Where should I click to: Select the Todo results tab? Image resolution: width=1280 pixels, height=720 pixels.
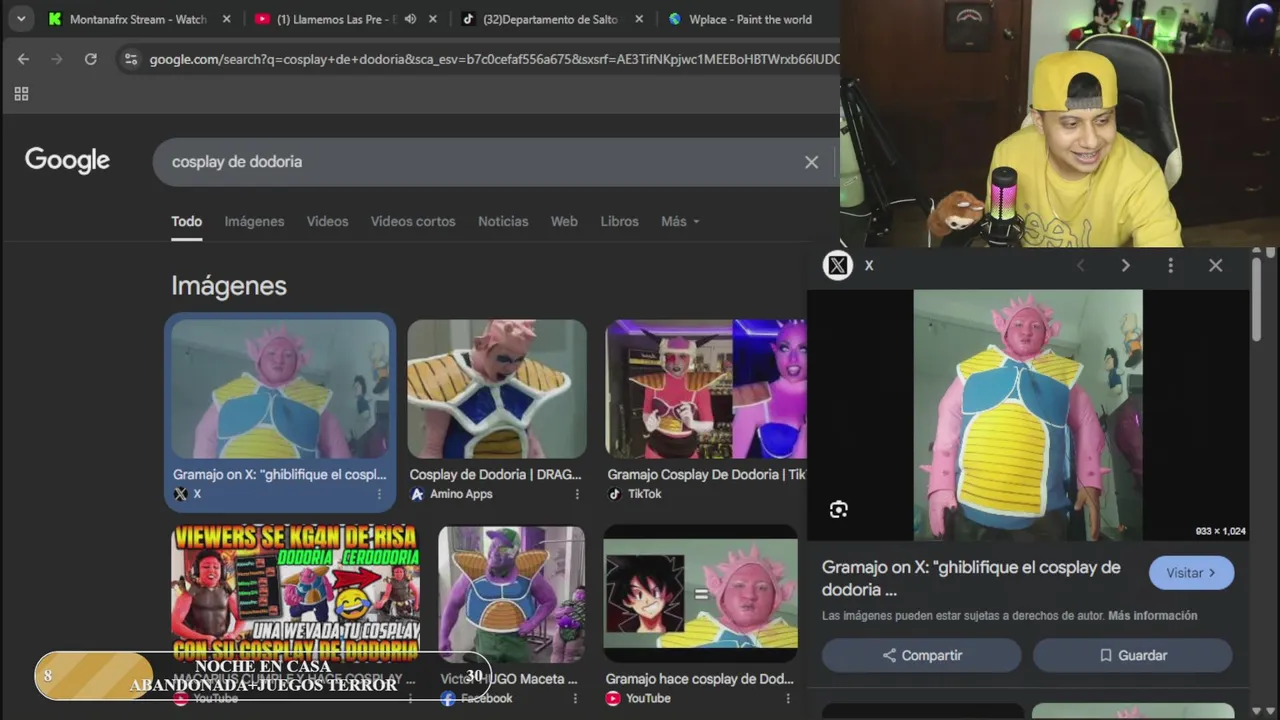(x=186, y=221)
